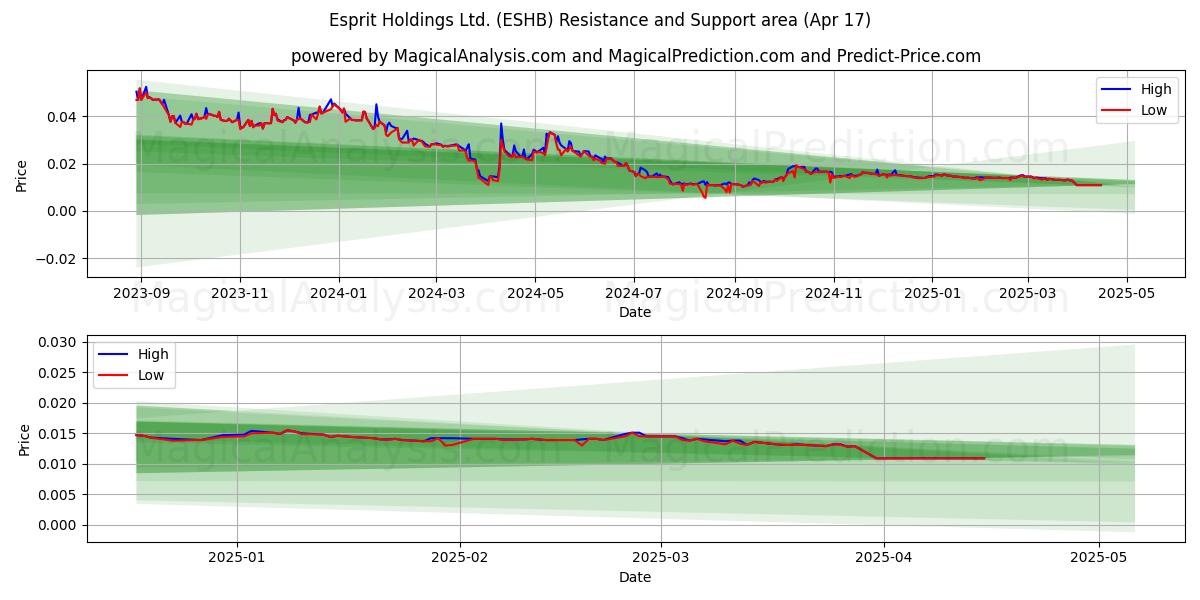Click the 2024-09 date tick label
This screenshot has height=600, width=1200.
735,293
